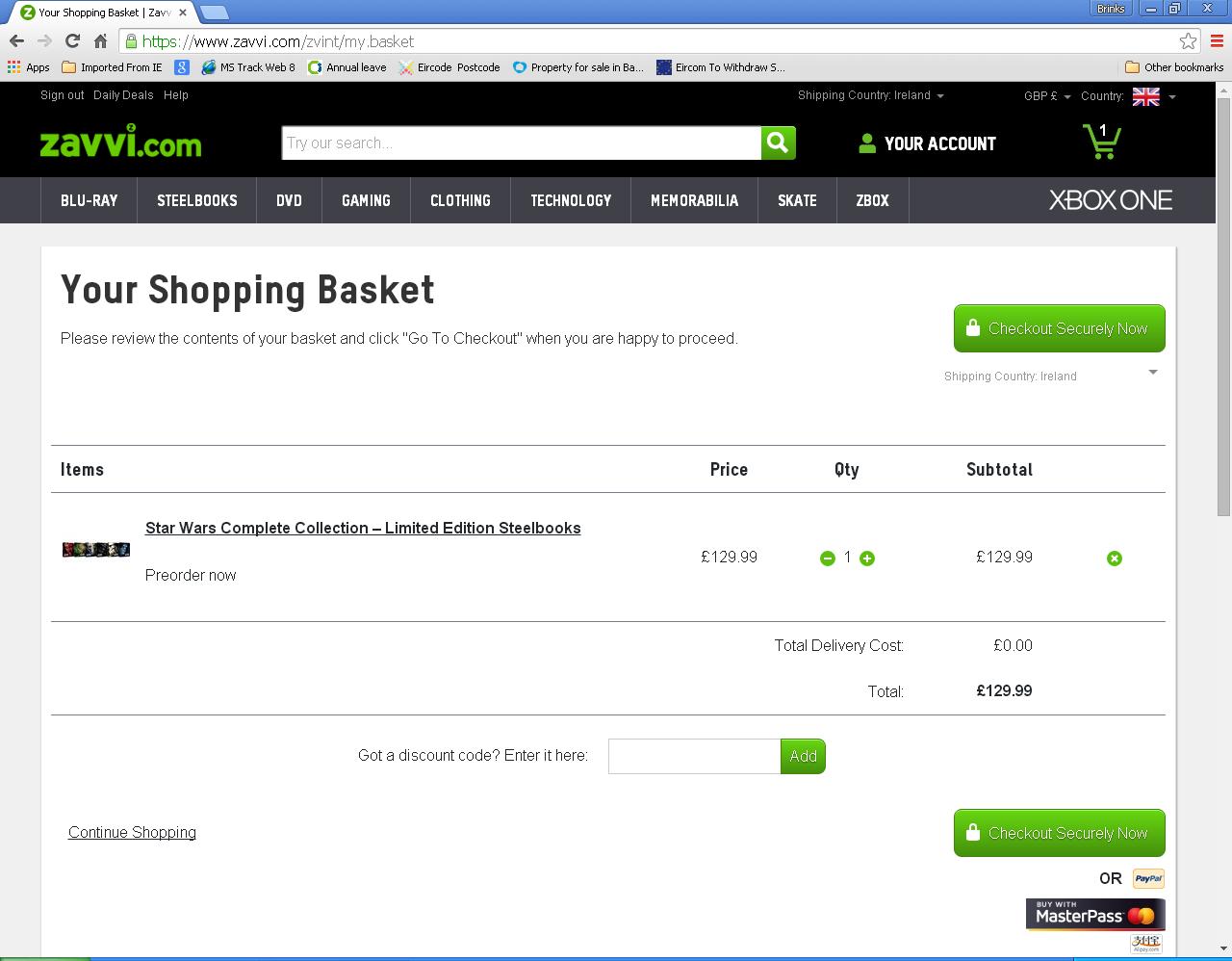Open the Technology menu
The image size is (1232, 961).
pos(571,200)
